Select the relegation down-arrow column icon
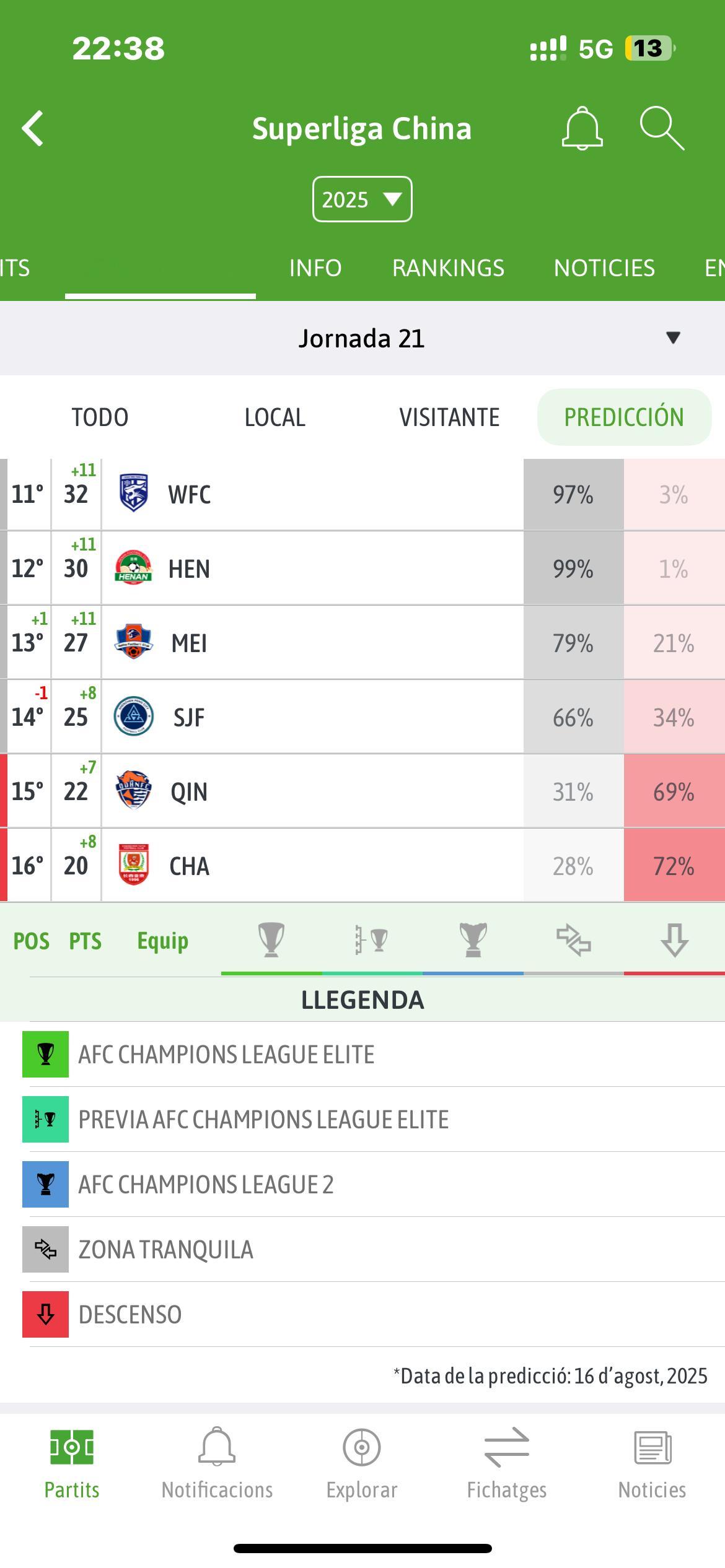 [674, 940]
